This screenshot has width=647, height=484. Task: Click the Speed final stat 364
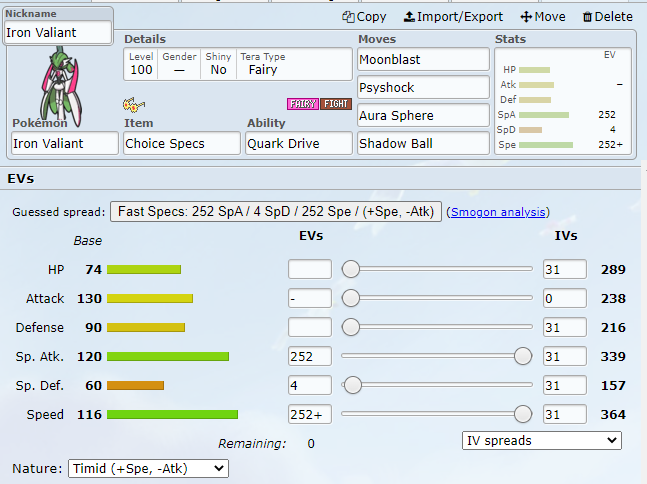613,415
